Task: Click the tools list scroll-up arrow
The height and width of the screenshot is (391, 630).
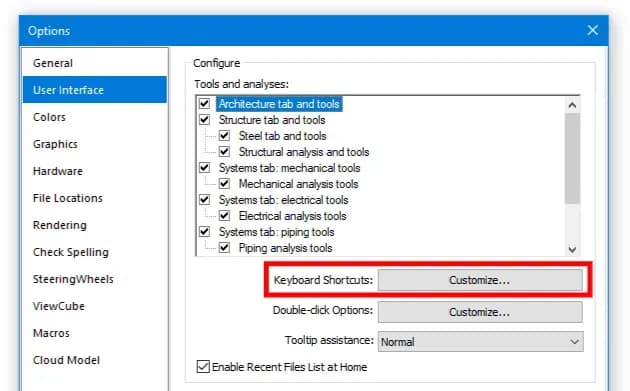Action: pyautogui.click(x=572, y=105)
